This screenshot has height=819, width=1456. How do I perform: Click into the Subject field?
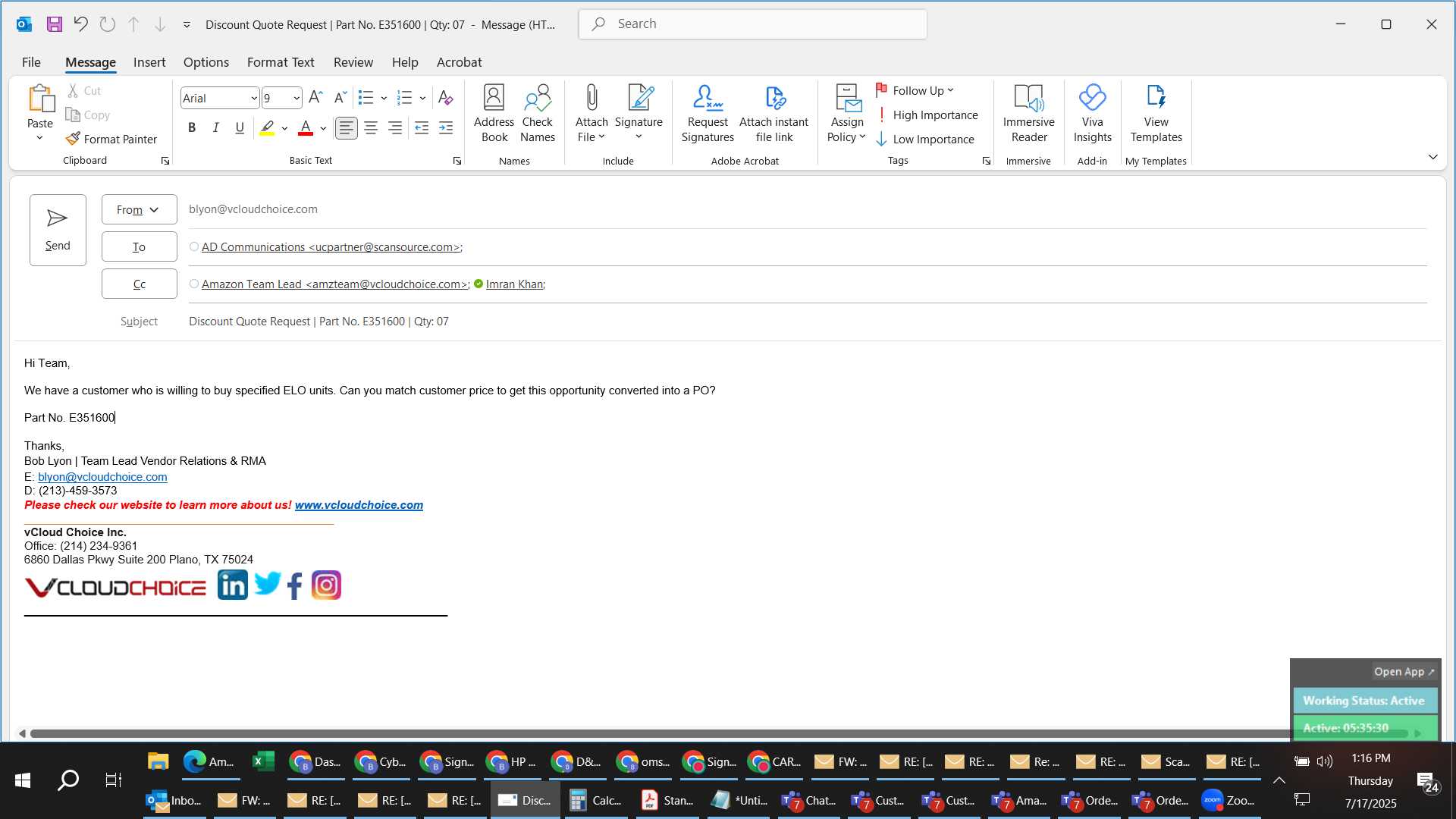tap(808, 322)
